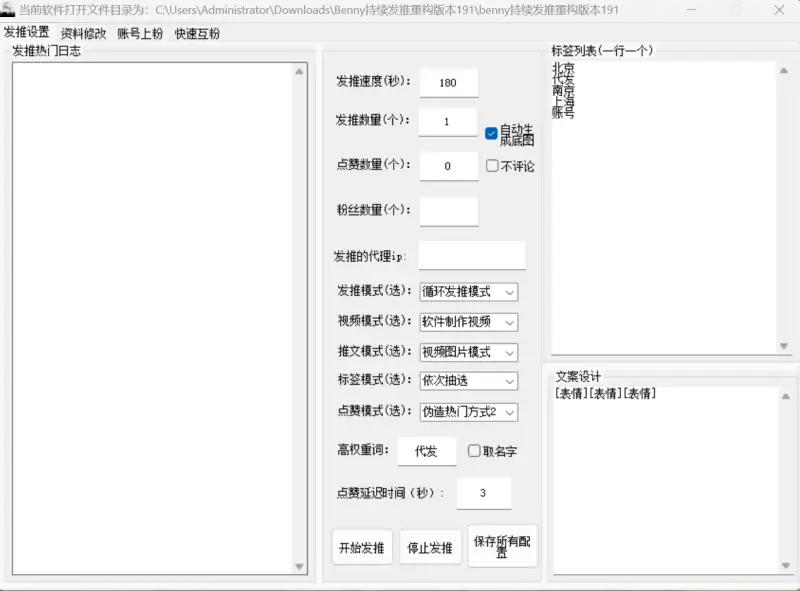Click the 停止发推 button
800x591 pixels.
(430, 546)
